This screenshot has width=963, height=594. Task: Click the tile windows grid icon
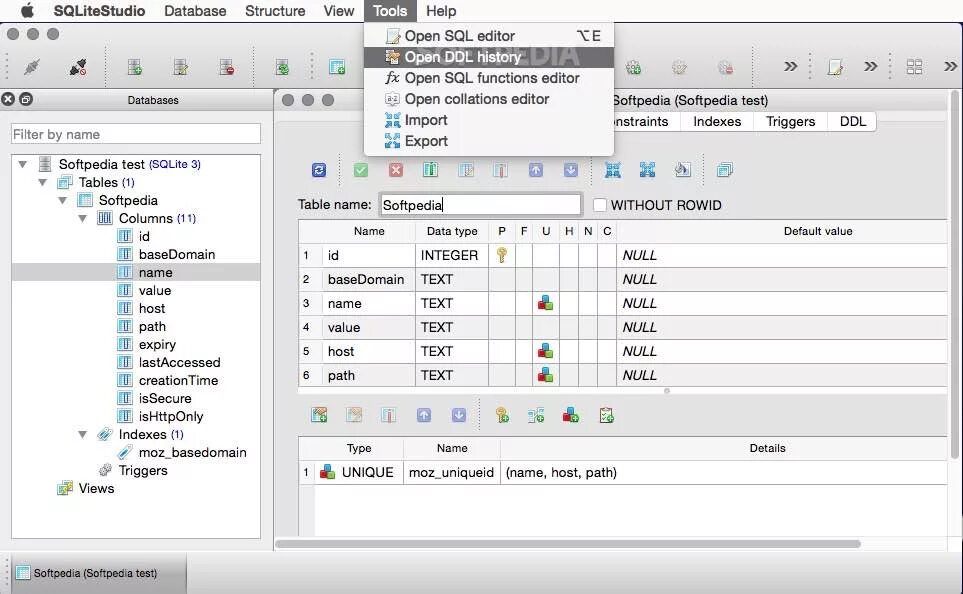pos(914,66)
